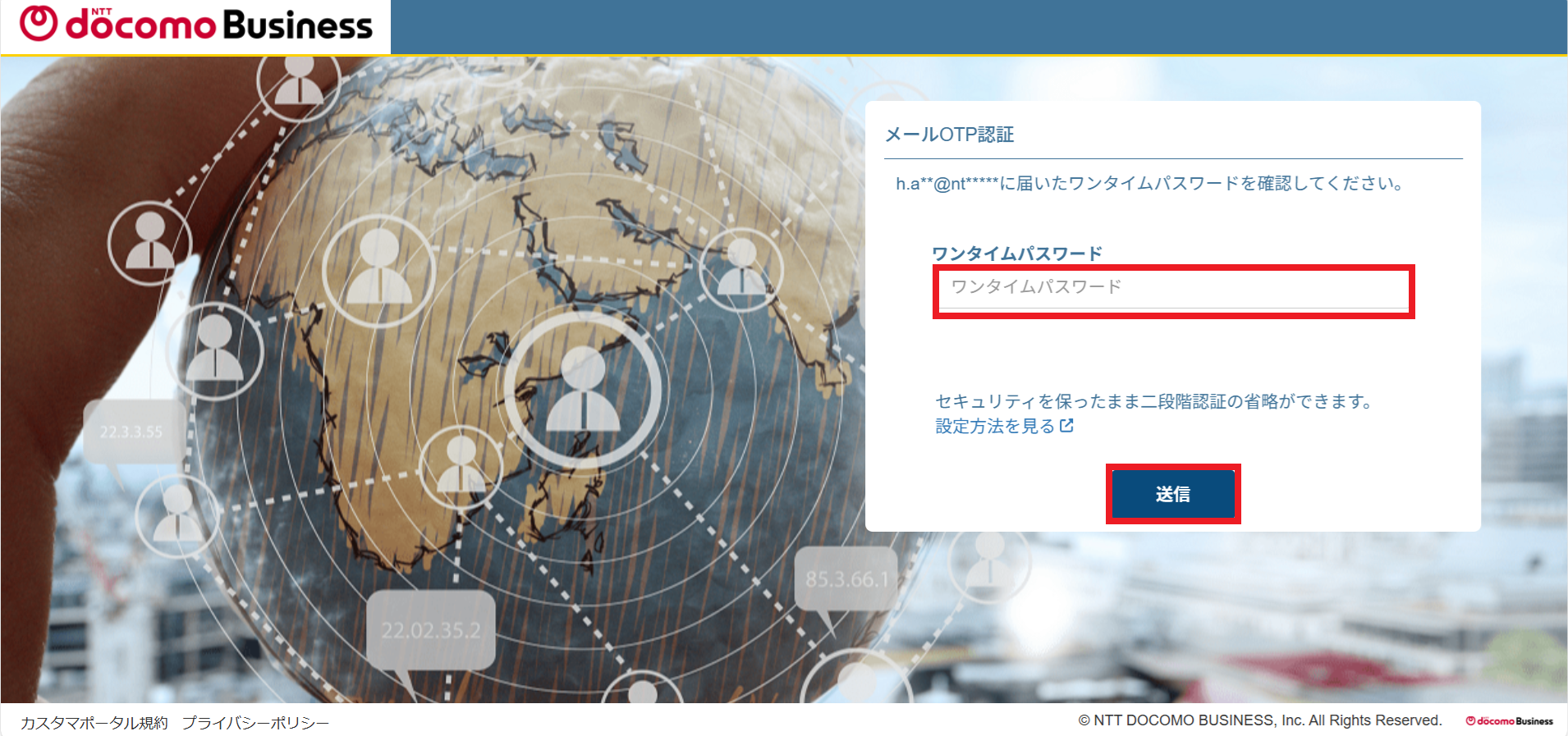Click the masked email h.a**@nt***** message
The height and width of the screenshot is (736, 1568).
1149,184
